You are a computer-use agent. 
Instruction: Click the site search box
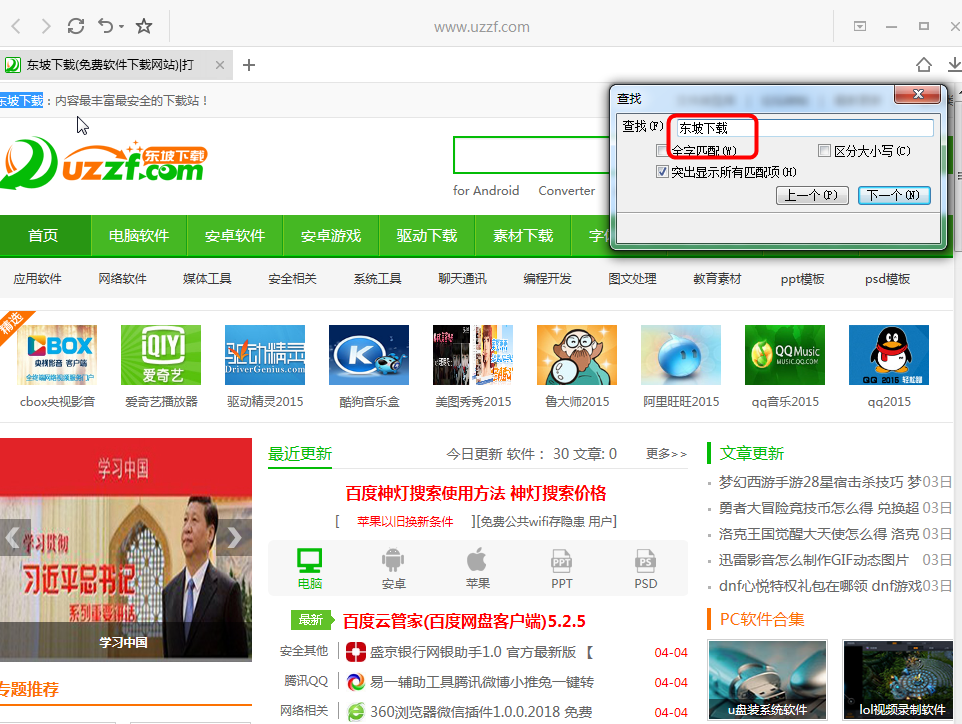(x=531, y=155)
